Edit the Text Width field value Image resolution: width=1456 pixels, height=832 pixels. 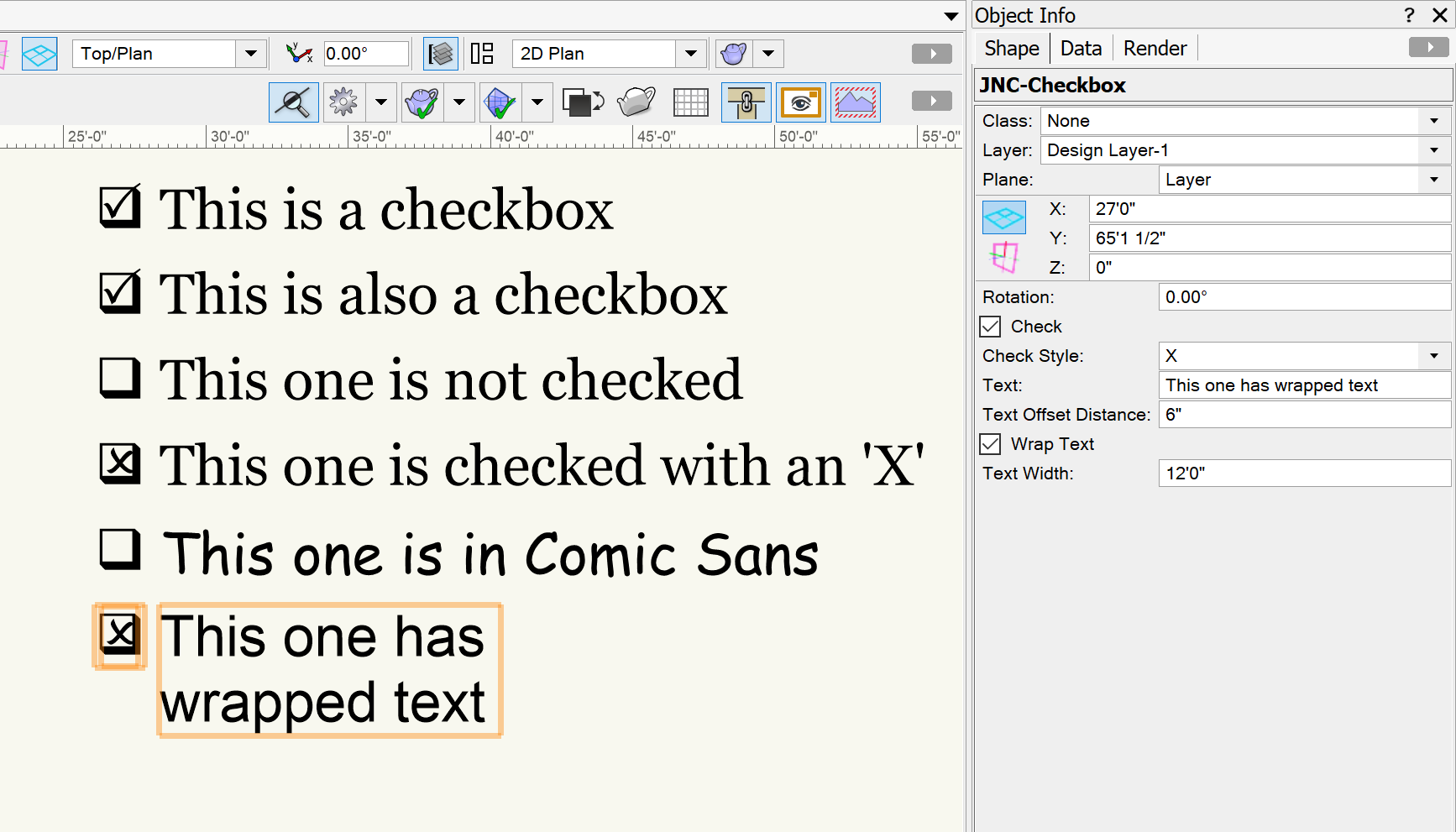click(1304, 473)
